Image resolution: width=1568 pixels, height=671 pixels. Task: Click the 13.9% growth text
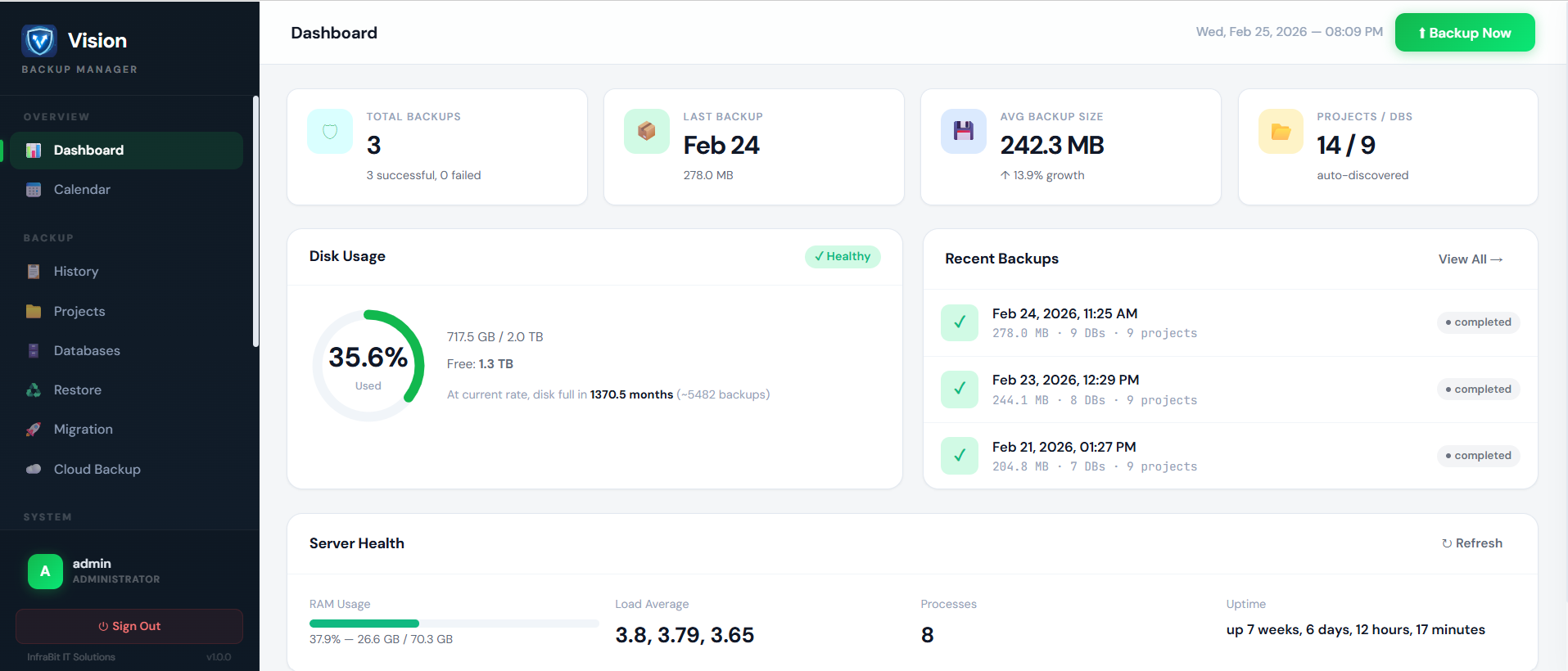pyautogui.click(x=1042, y=175)
